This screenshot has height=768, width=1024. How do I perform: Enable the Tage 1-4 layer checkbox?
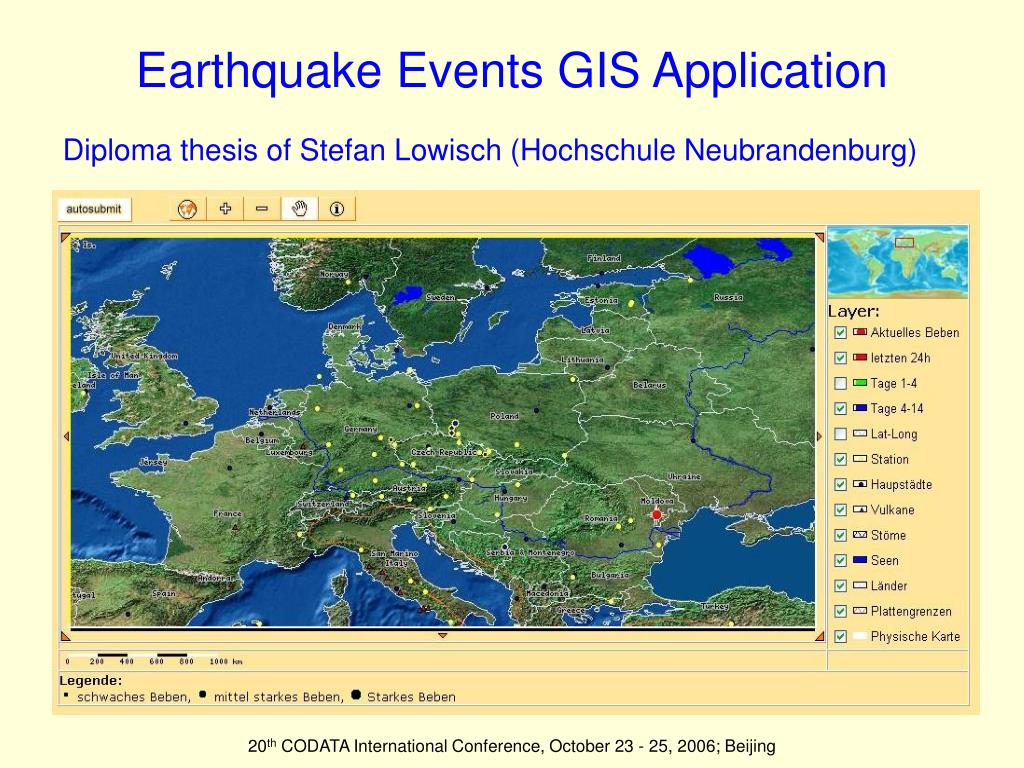click(x=840, y=383)
